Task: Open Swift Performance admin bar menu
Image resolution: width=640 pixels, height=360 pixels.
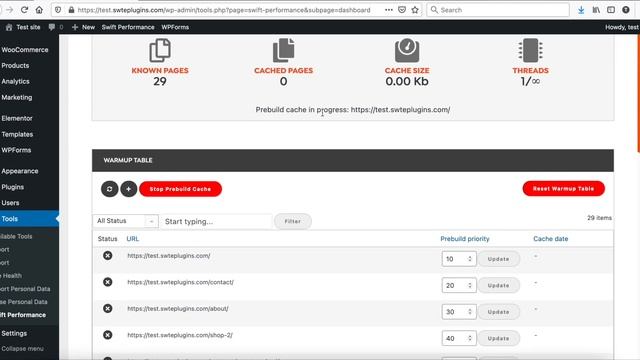Action: 128,27
